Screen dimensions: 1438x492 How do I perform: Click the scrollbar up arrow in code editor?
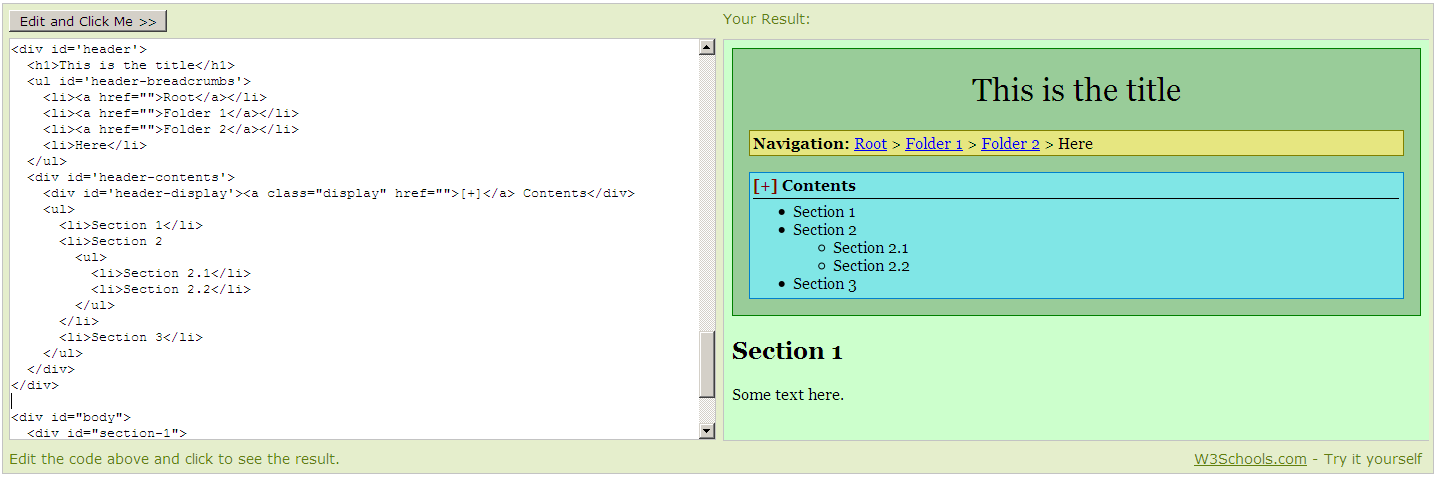point(707,47)
